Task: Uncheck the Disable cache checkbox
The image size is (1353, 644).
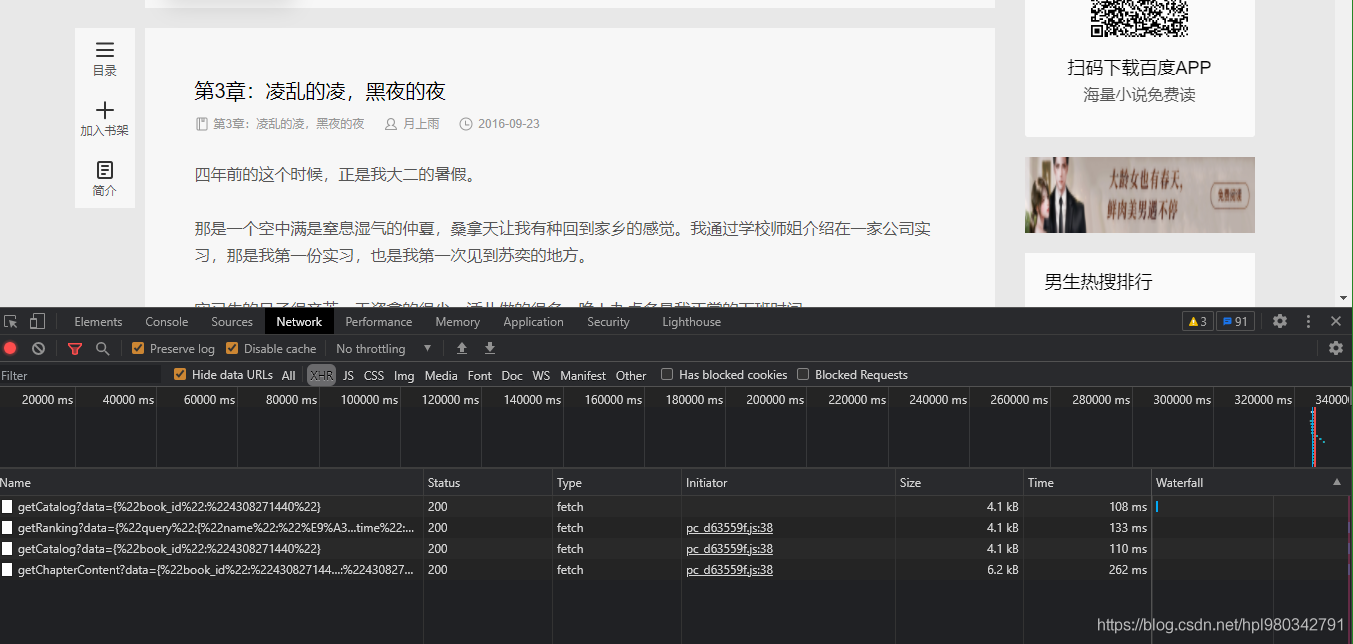Action: [233, 349]
